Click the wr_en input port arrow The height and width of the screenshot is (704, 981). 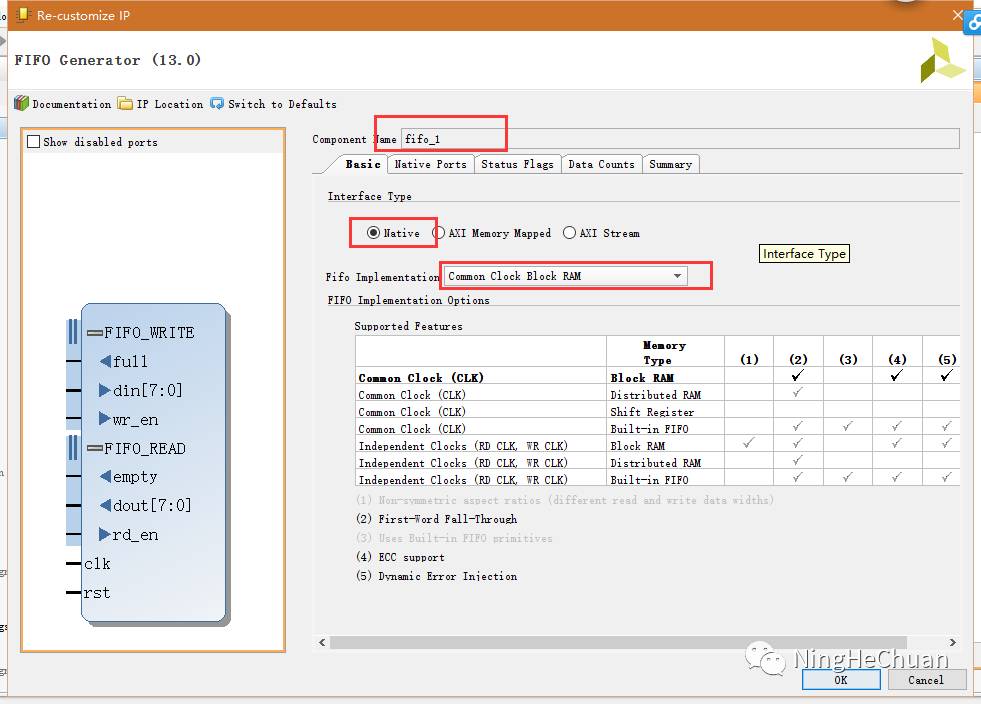pyautogui.click(x=104, y=420)
